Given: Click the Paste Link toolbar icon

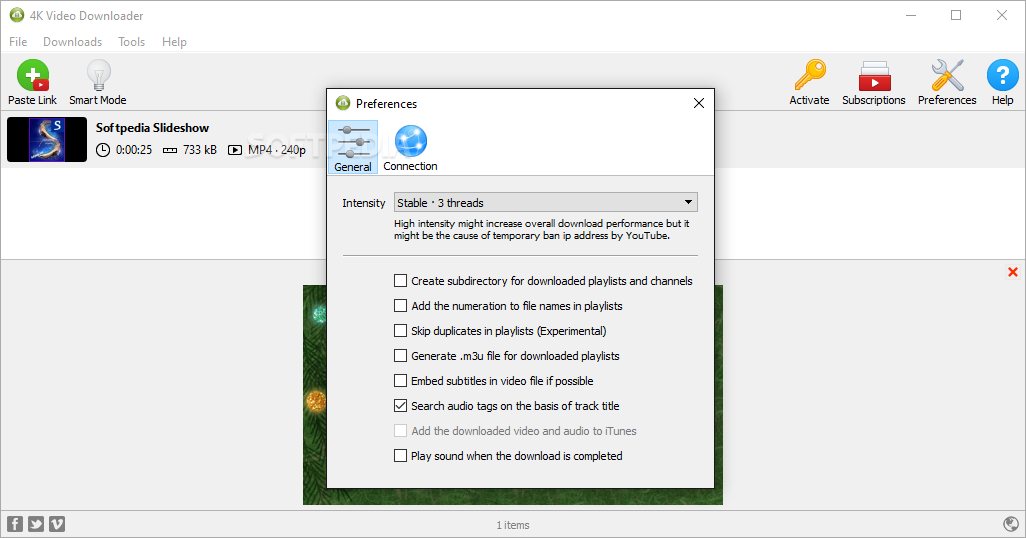Looking at the screenshot, I should [33, 75].
